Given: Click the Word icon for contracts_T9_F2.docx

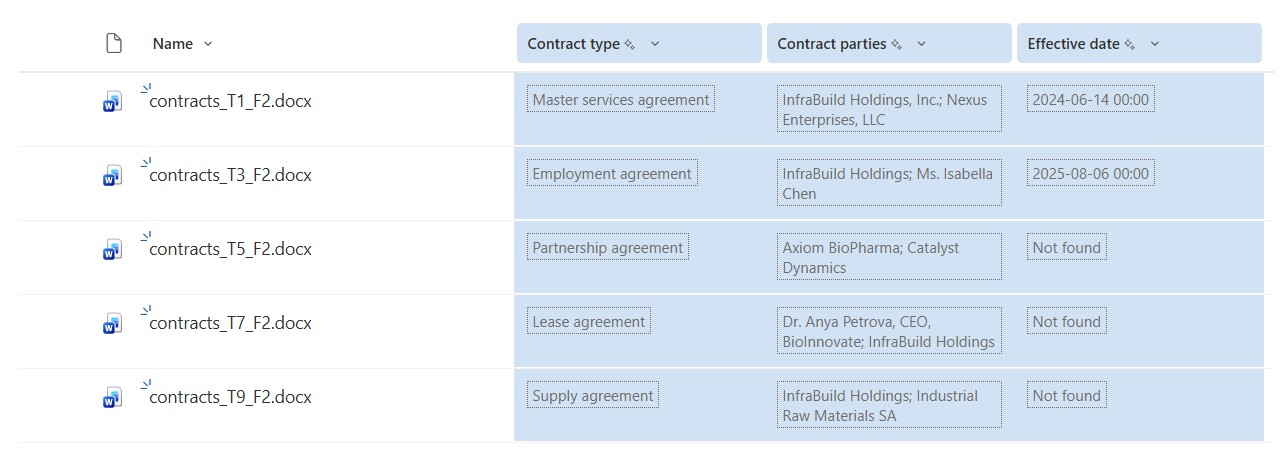Looking at the screenshot, I should 112,398.
